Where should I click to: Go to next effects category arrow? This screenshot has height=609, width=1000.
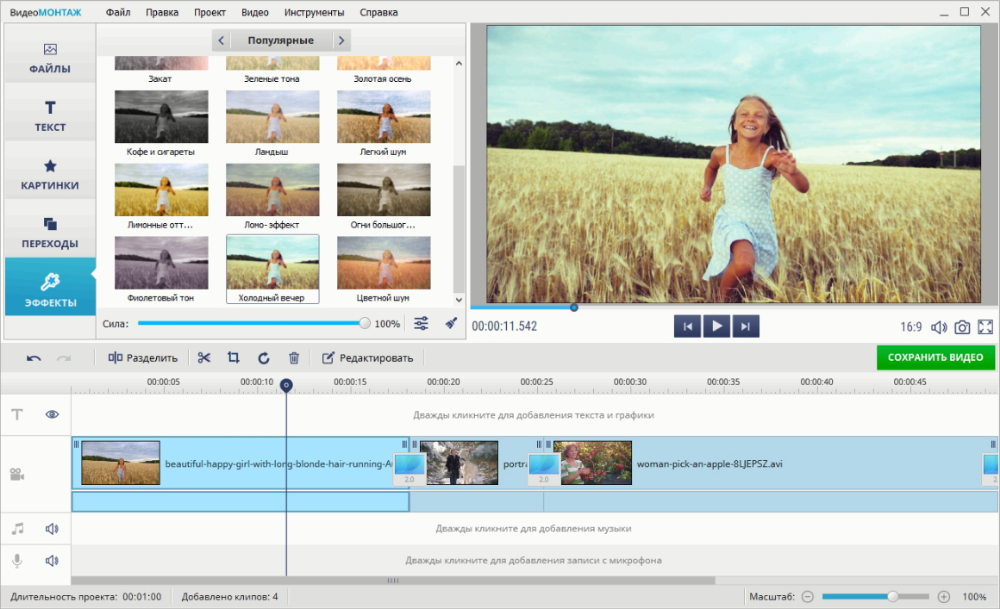click(x=341, y=41)
